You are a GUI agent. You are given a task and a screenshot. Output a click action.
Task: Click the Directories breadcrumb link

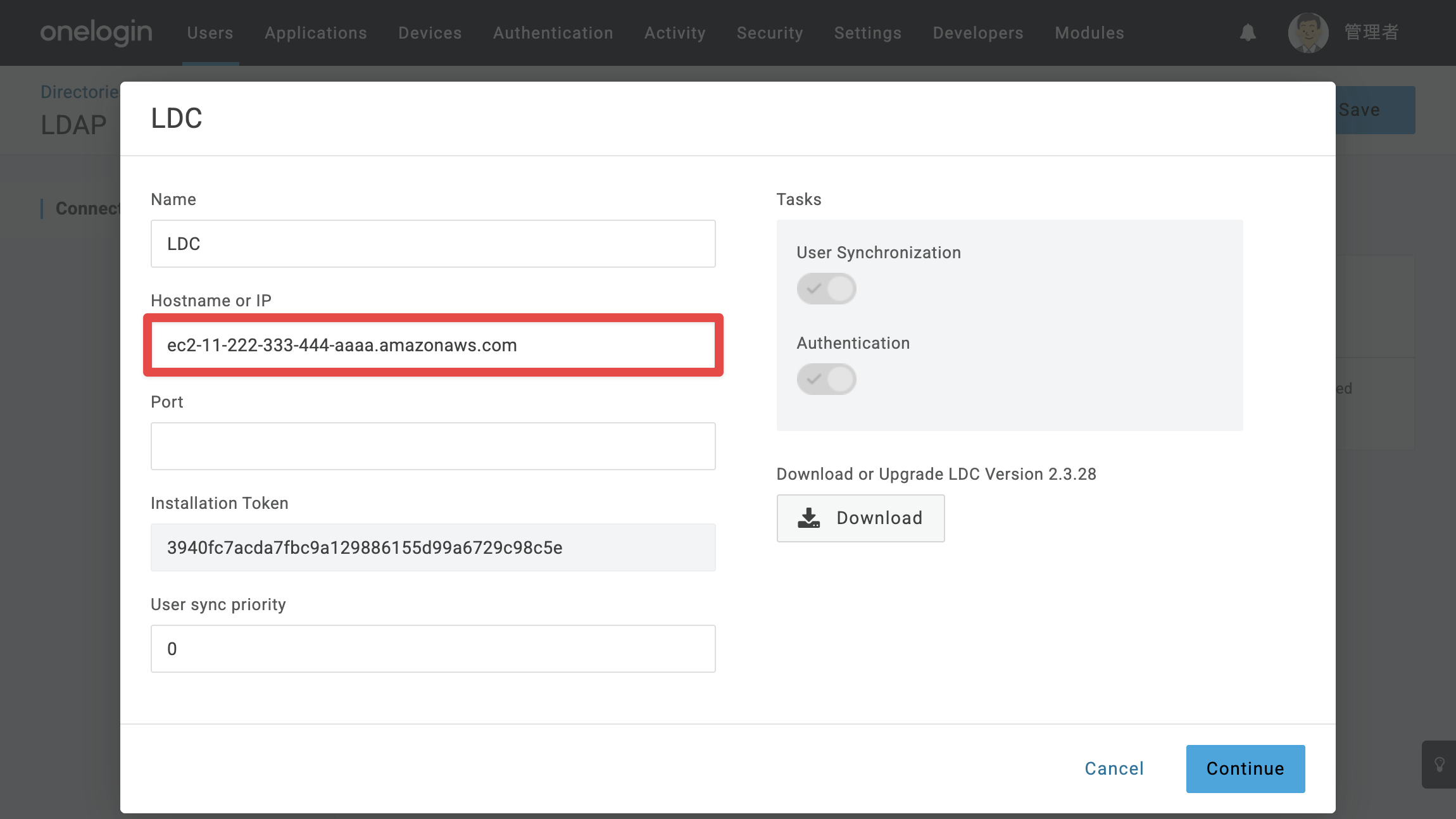pos(80,92)
